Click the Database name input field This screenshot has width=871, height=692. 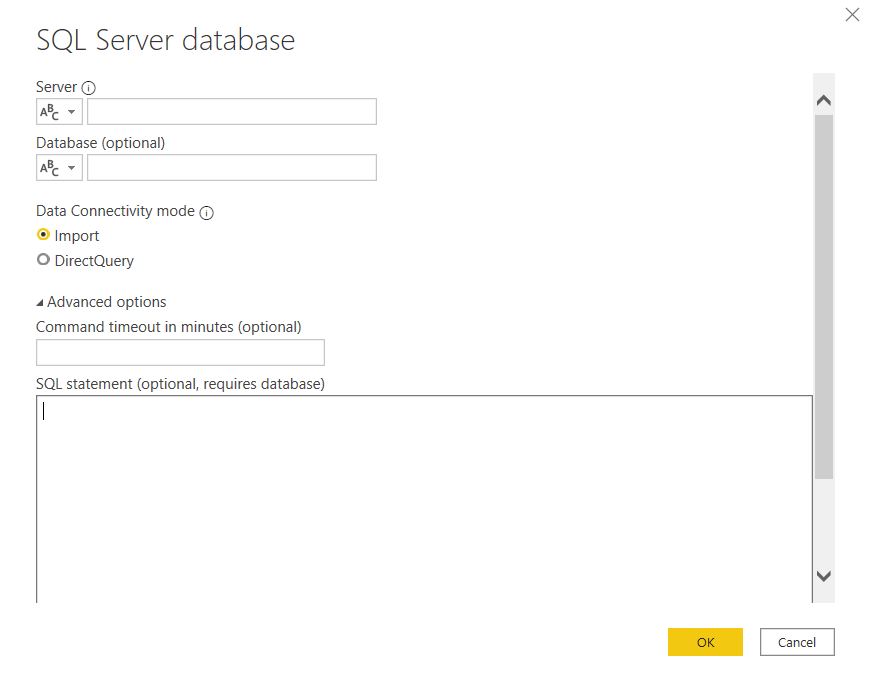coord(232,168)
